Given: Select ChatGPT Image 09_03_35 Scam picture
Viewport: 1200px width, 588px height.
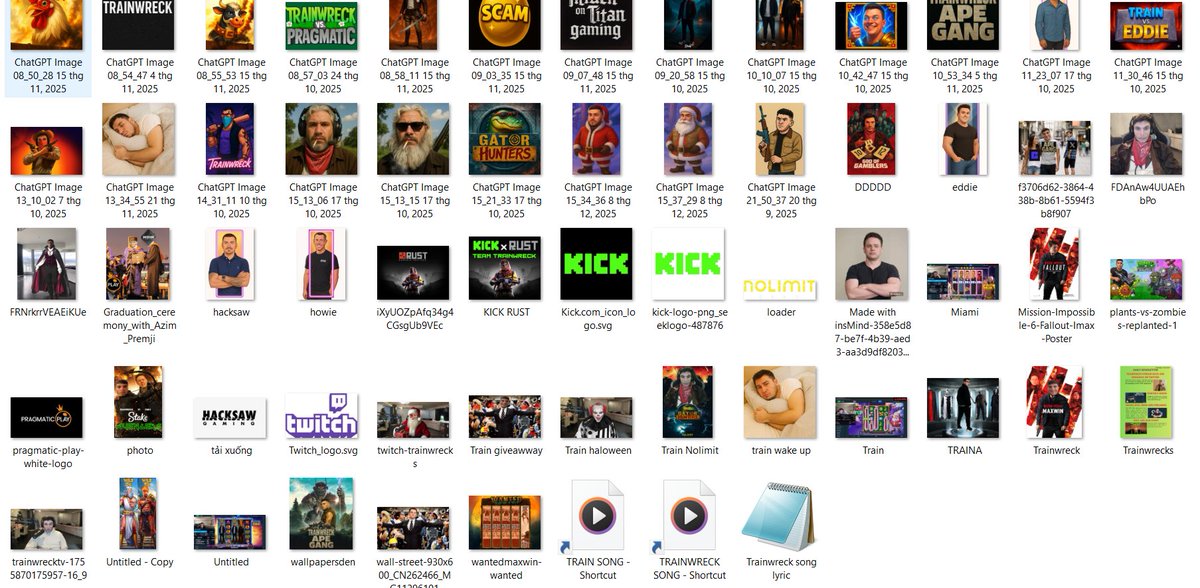Looking at the screenshot, I should 506,25.
